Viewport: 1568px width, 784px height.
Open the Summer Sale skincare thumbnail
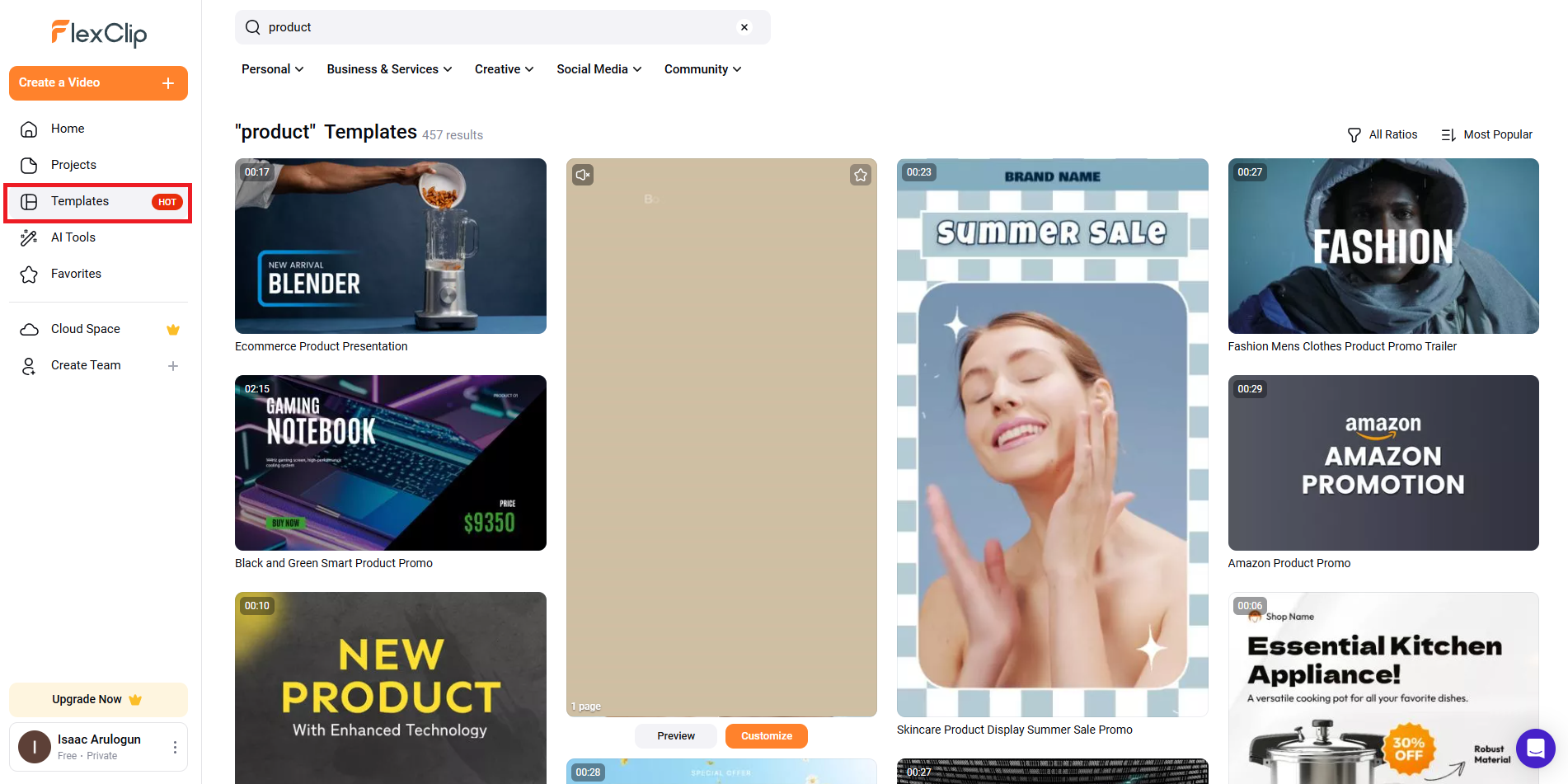click(1053, 437)
